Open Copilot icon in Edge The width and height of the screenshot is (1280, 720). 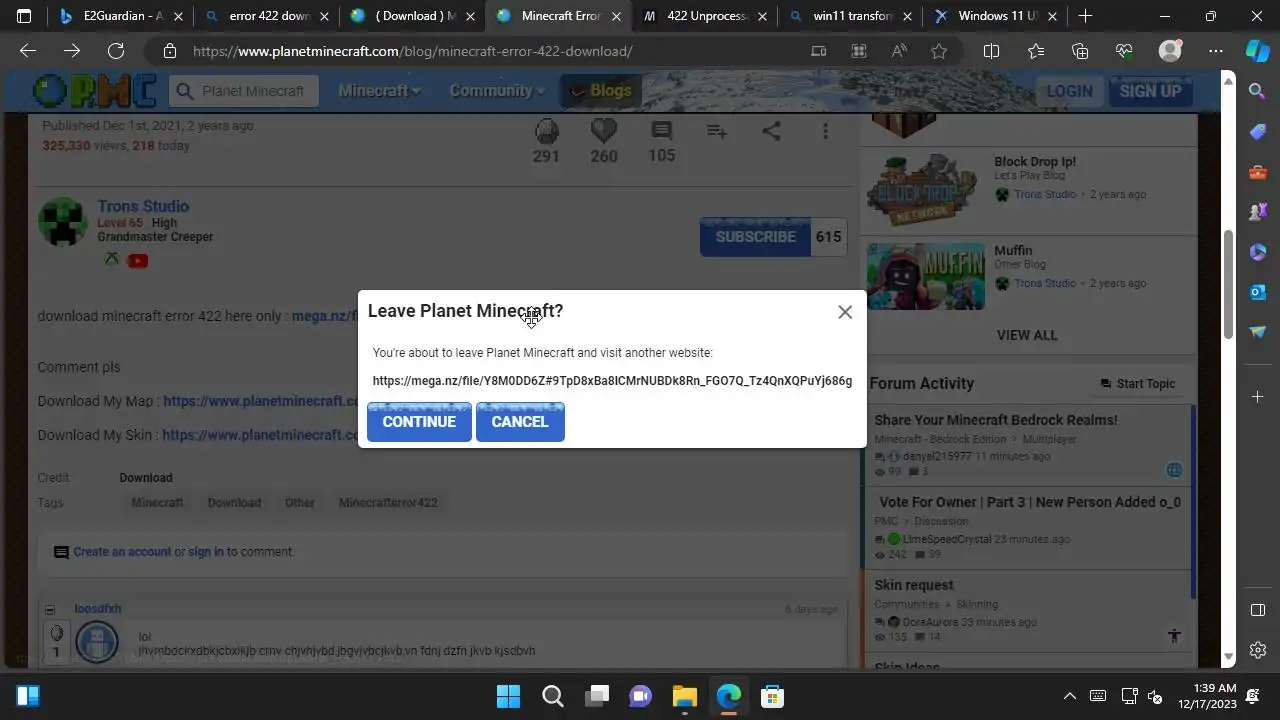[1257, 51]
